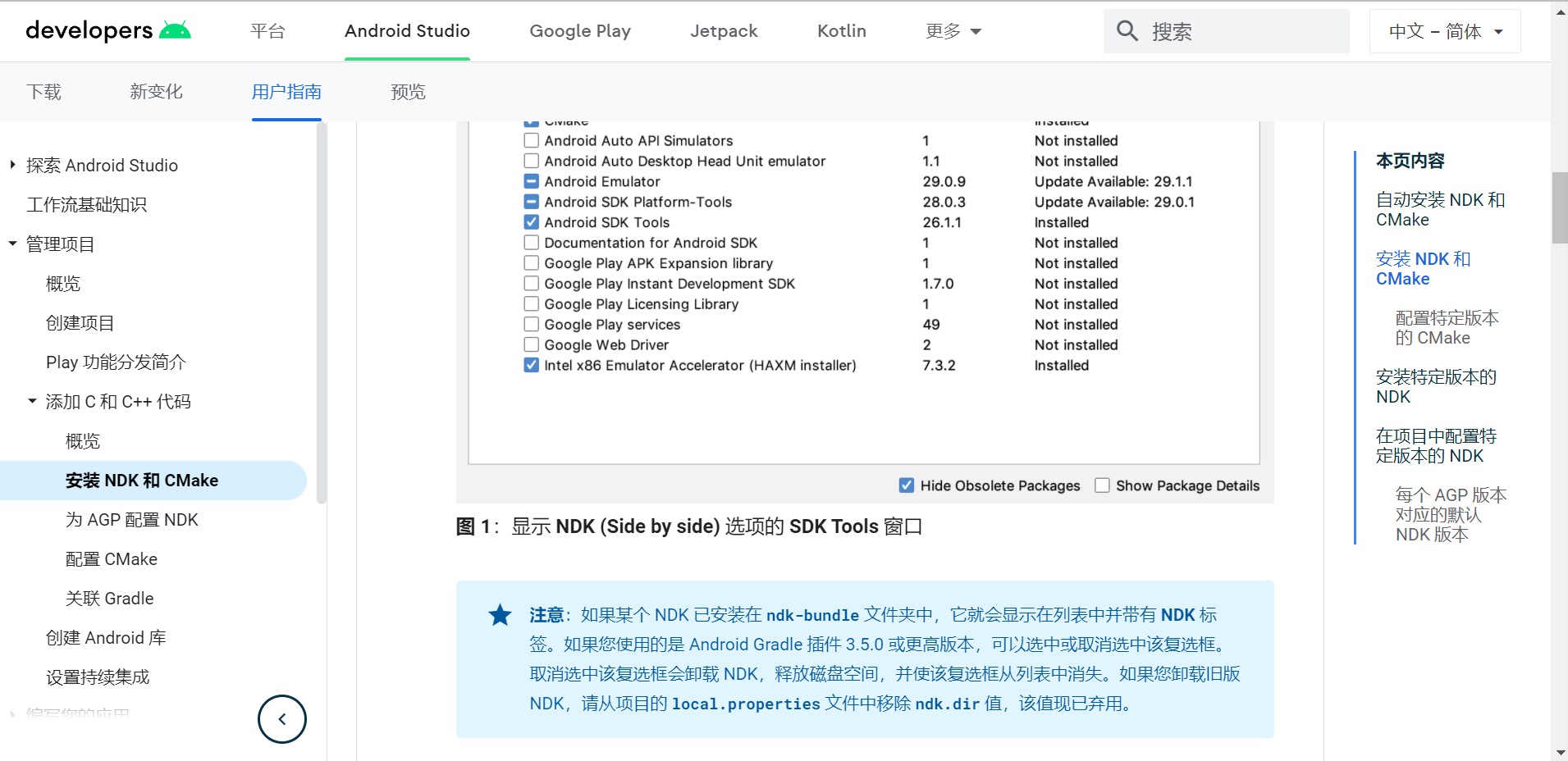The height and width of the screenshot is (761, 1568).
Task: Click the SDK Tools window screenshot
Action: tap(865, 312)
